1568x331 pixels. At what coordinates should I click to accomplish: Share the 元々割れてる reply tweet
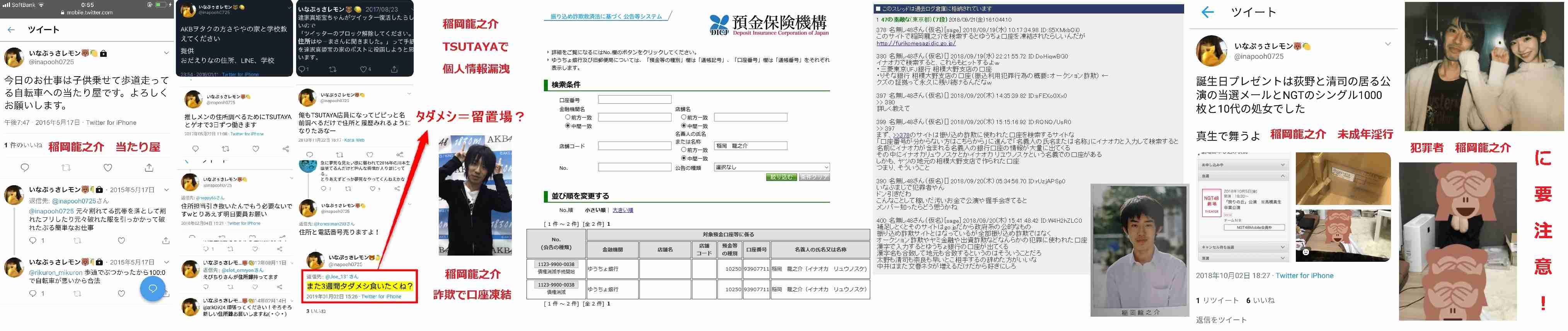165,241
